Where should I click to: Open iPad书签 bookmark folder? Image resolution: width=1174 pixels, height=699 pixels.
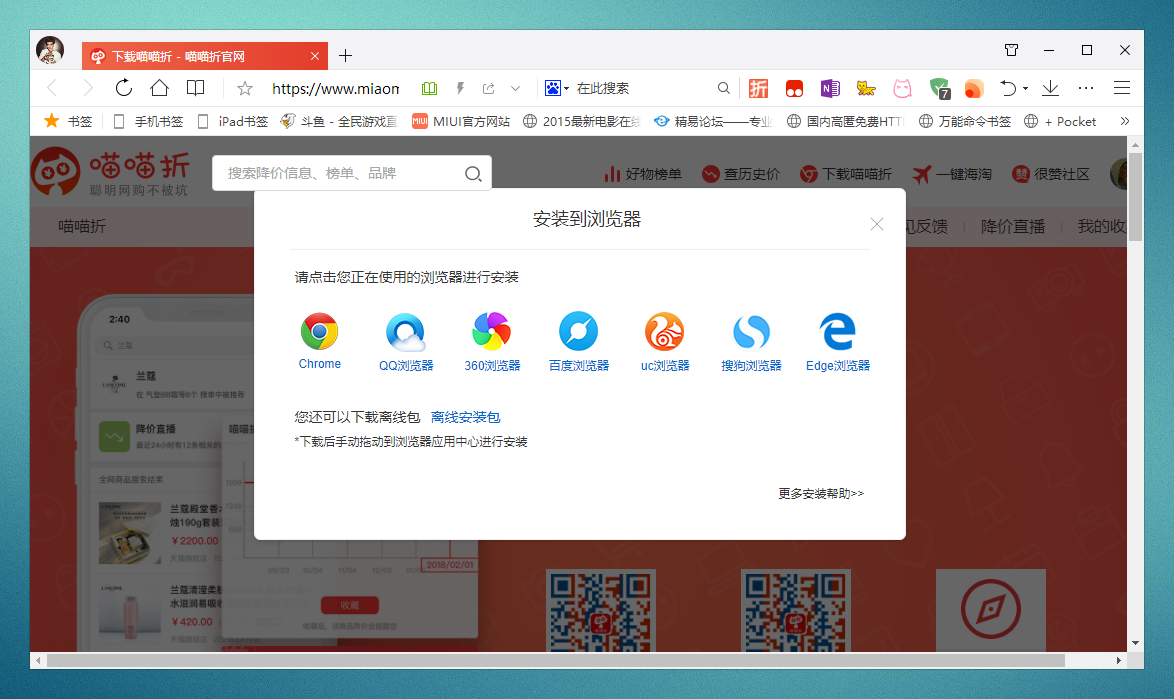point(232,121)
